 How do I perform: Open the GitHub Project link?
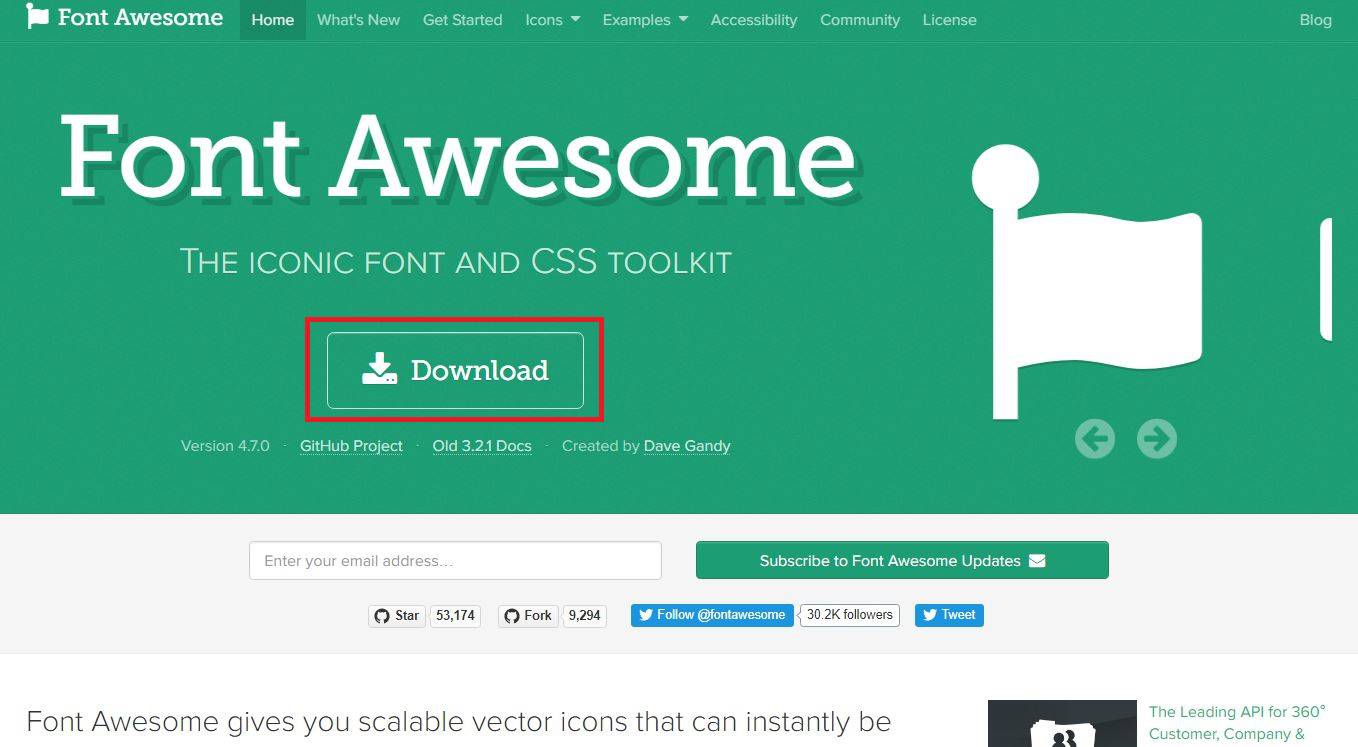pyautogui.click(x=351, y=446)
